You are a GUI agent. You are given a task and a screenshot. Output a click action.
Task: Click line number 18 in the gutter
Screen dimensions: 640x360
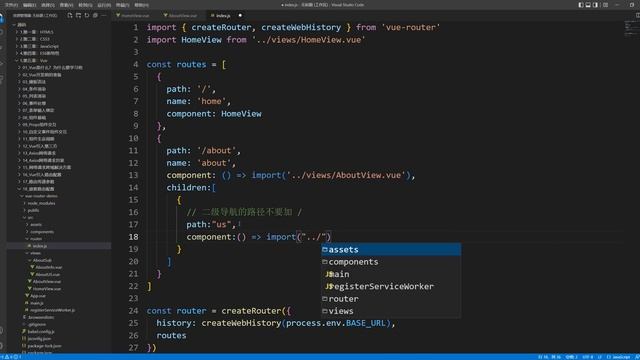pos(133,237)
